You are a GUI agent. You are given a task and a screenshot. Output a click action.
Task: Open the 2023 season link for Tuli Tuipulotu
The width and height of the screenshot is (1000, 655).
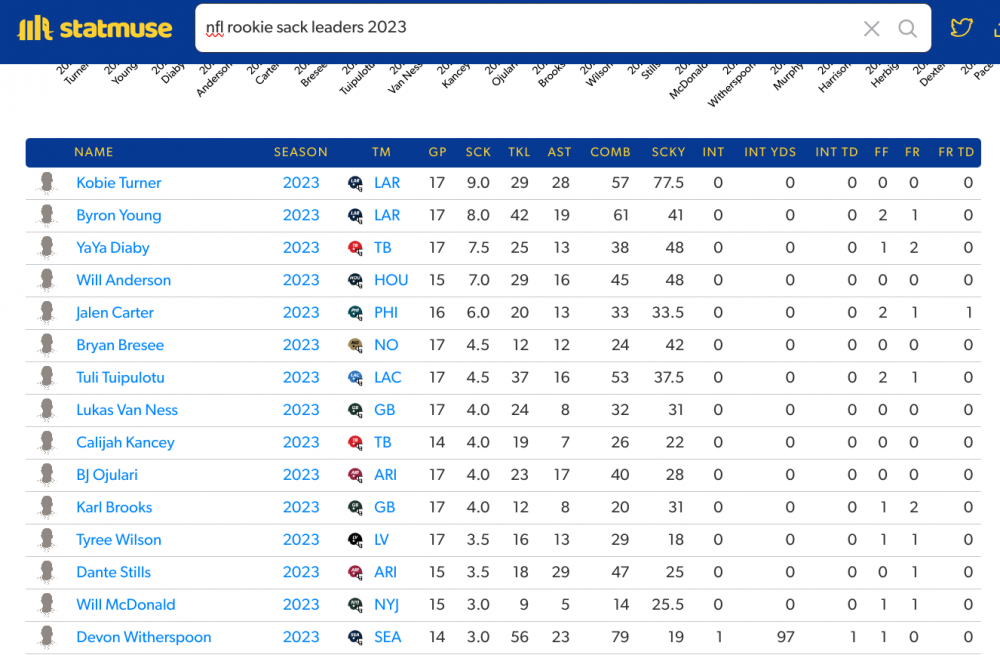click(301, 378)
